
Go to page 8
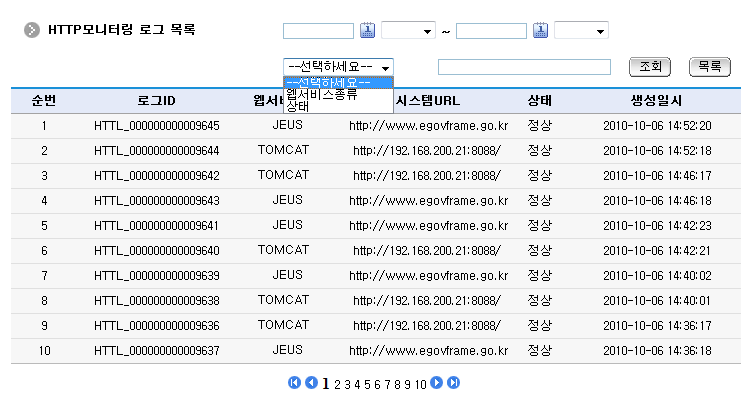point(398,385)
